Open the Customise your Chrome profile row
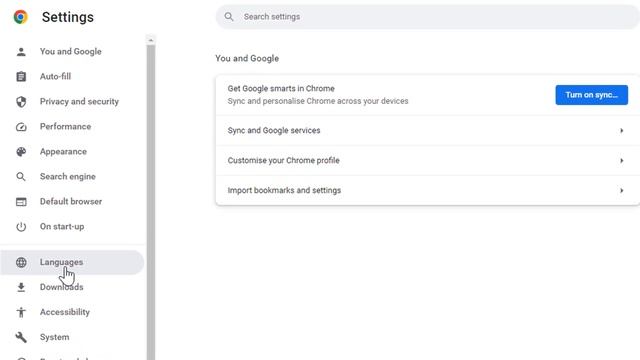Image resolution: width=640 pixels, height=360 pixels. click(x=427, y=161)
